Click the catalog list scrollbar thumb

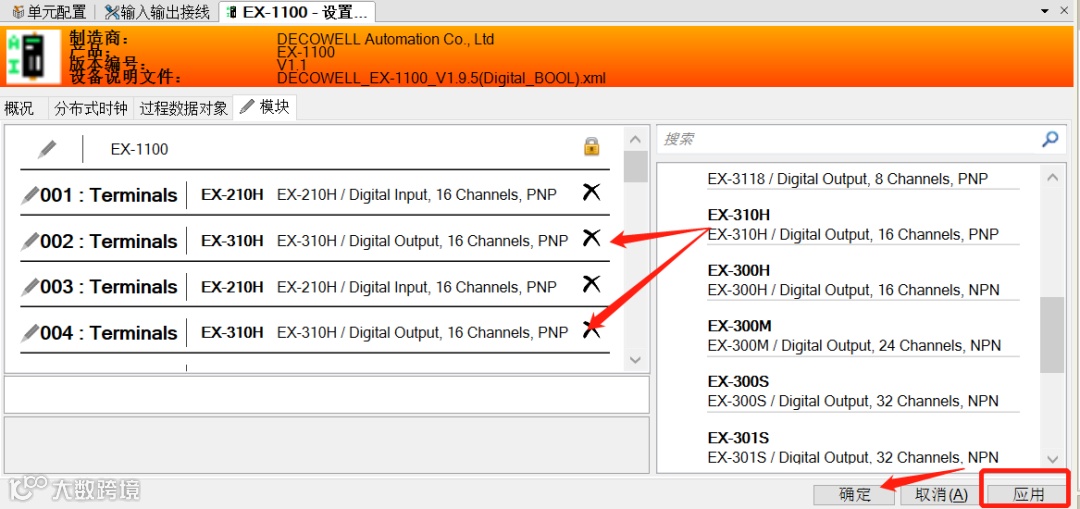click(x=1052, y=335)
